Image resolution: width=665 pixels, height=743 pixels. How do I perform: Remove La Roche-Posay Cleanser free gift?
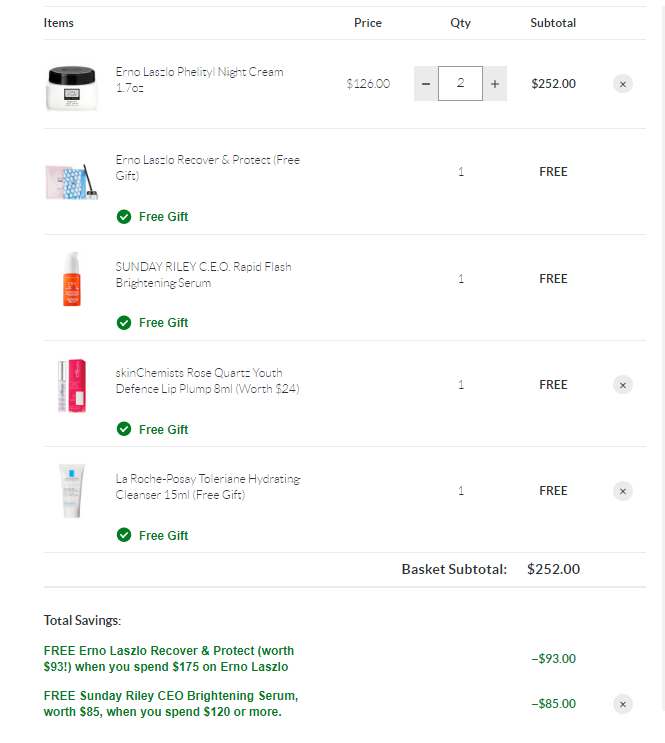coord(623,491)
